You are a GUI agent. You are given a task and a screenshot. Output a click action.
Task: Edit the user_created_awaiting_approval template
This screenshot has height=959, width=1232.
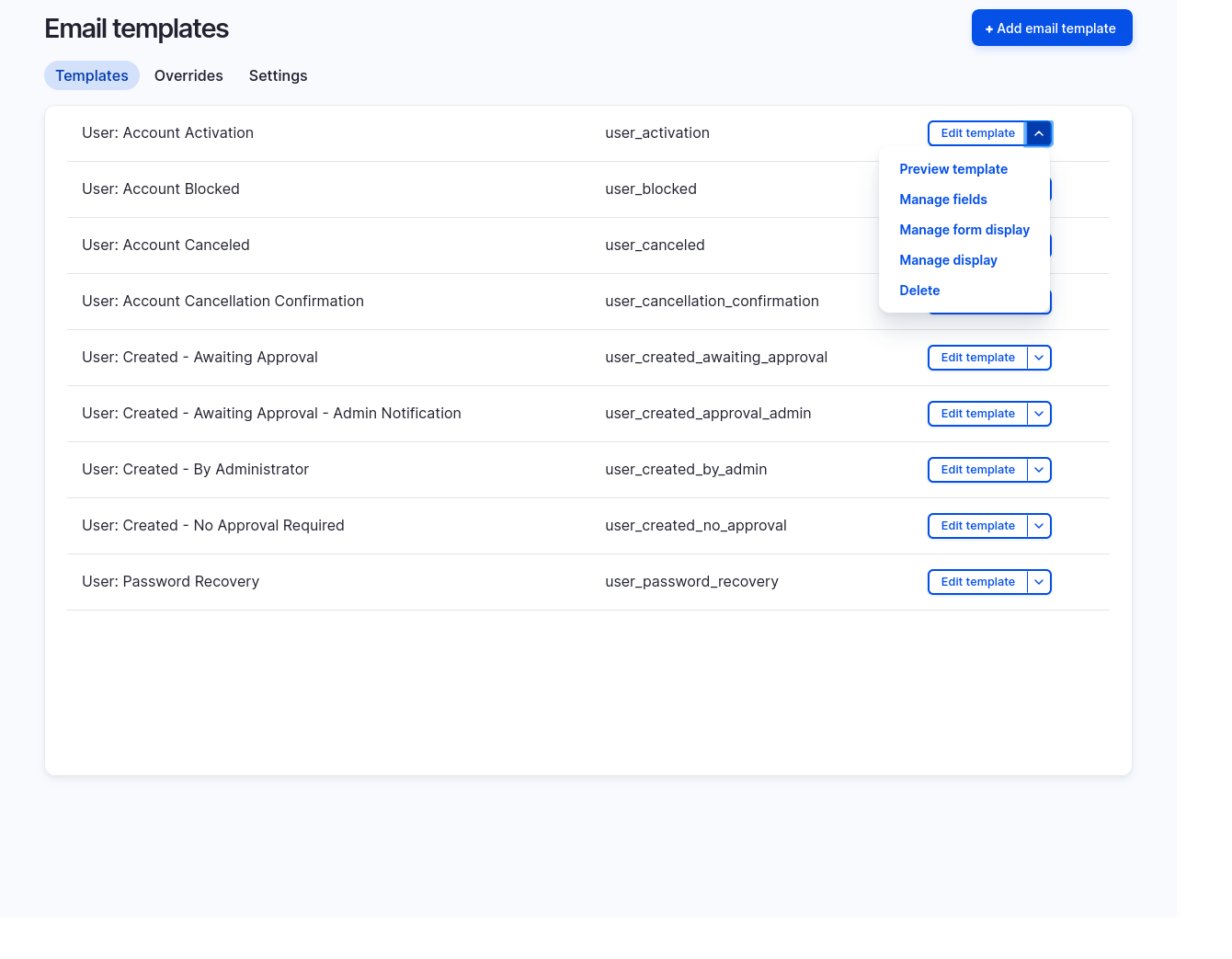pos(977,358)
